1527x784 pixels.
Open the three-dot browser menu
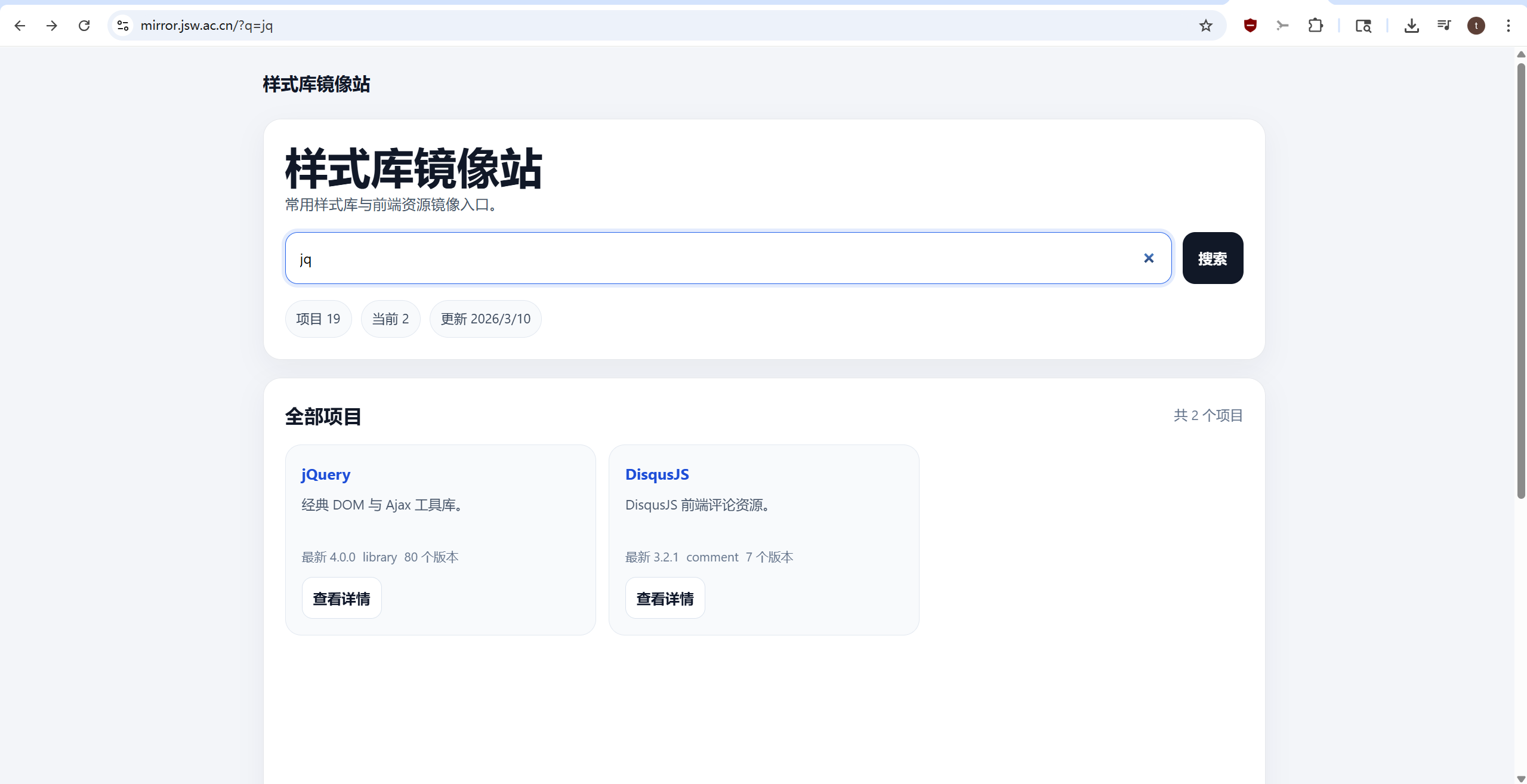click(x=1508, y=26)
